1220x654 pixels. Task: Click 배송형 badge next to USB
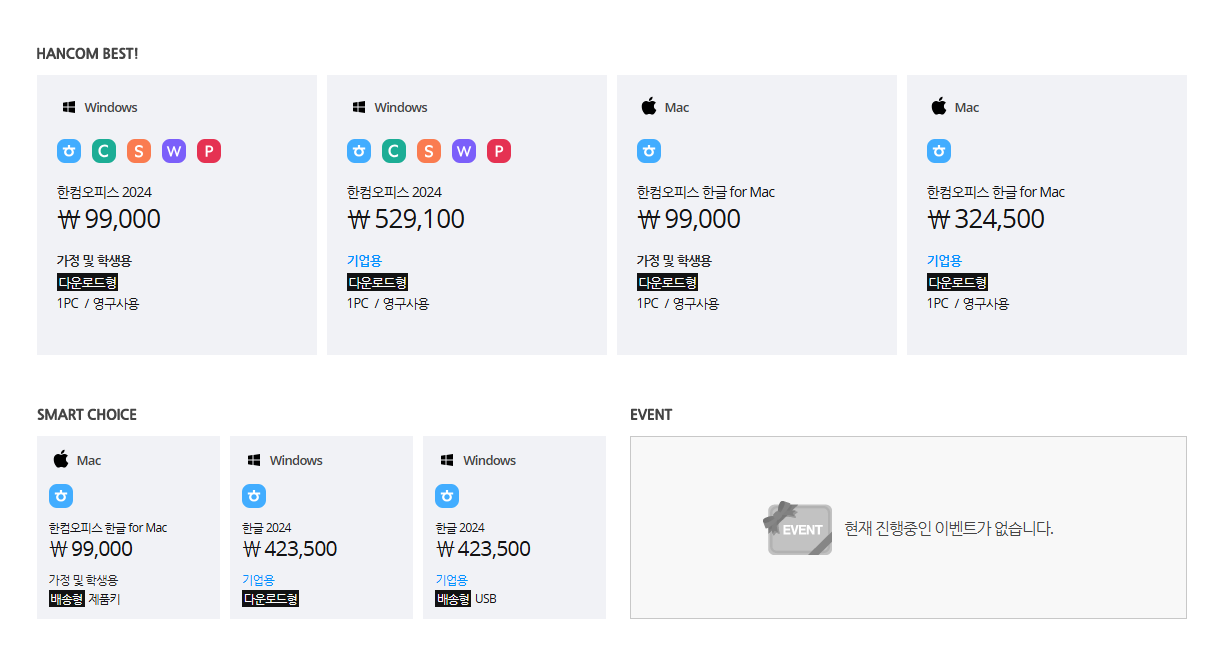(x=453, y=599)
